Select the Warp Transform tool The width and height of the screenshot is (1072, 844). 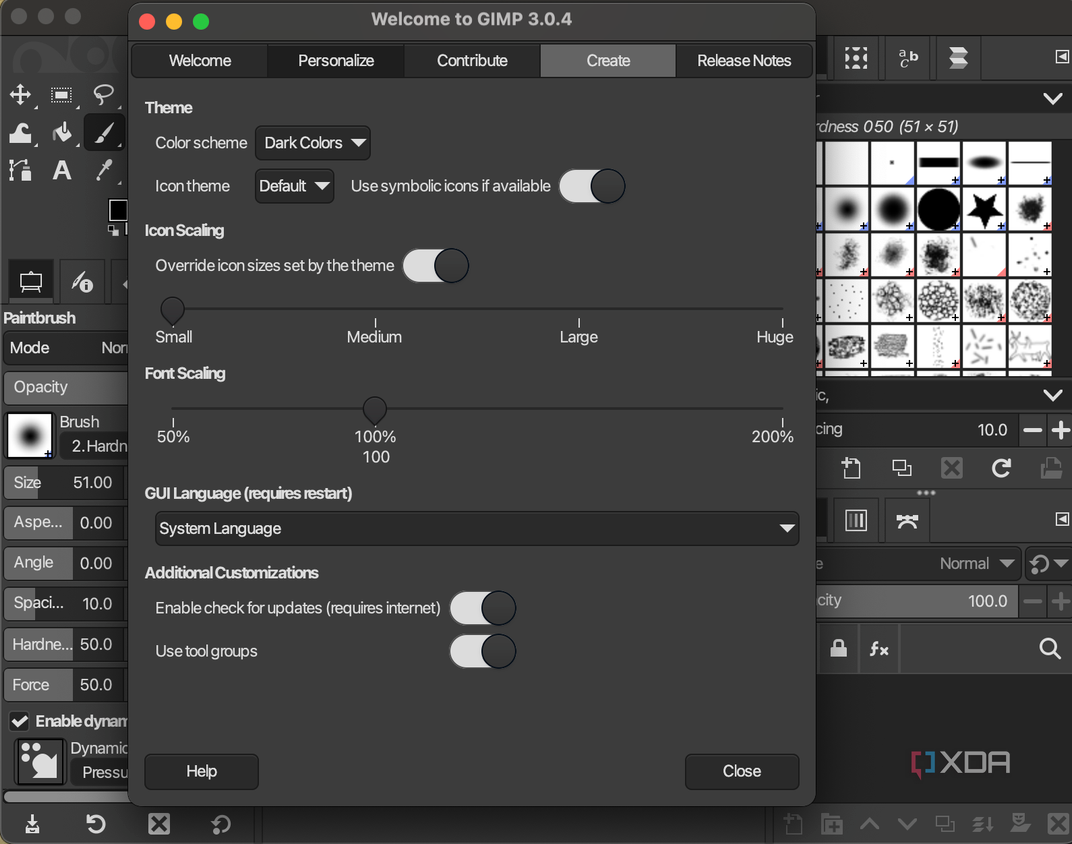(x=20, y=133)
